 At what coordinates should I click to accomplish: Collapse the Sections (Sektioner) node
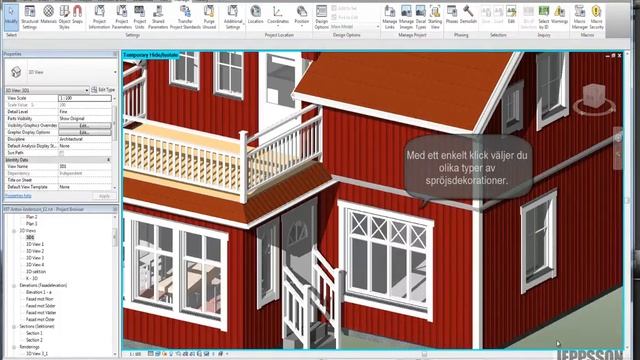coord(14,327)
